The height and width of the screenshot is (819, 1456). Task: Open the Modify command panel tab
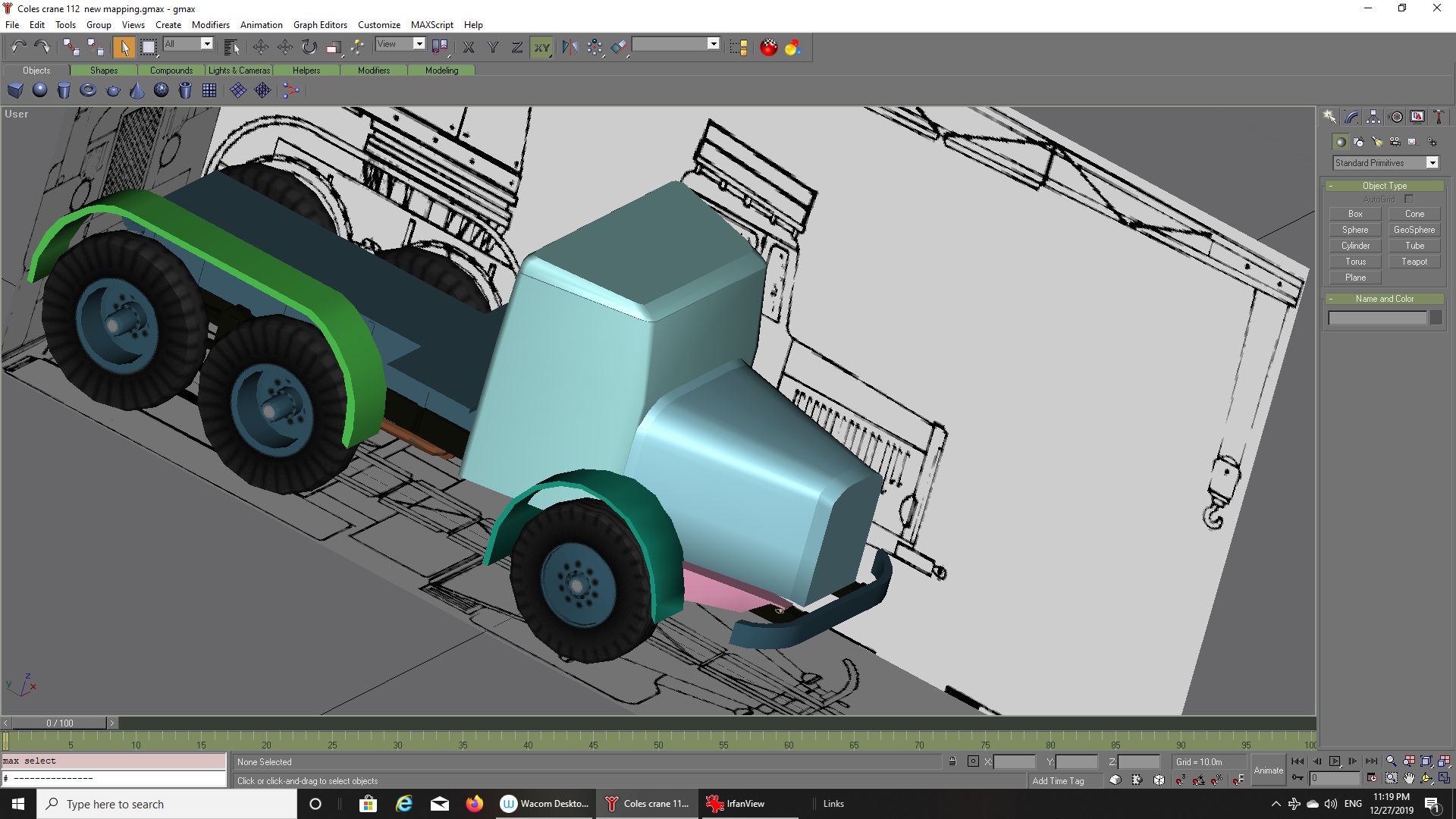(x=1351, y=117)
